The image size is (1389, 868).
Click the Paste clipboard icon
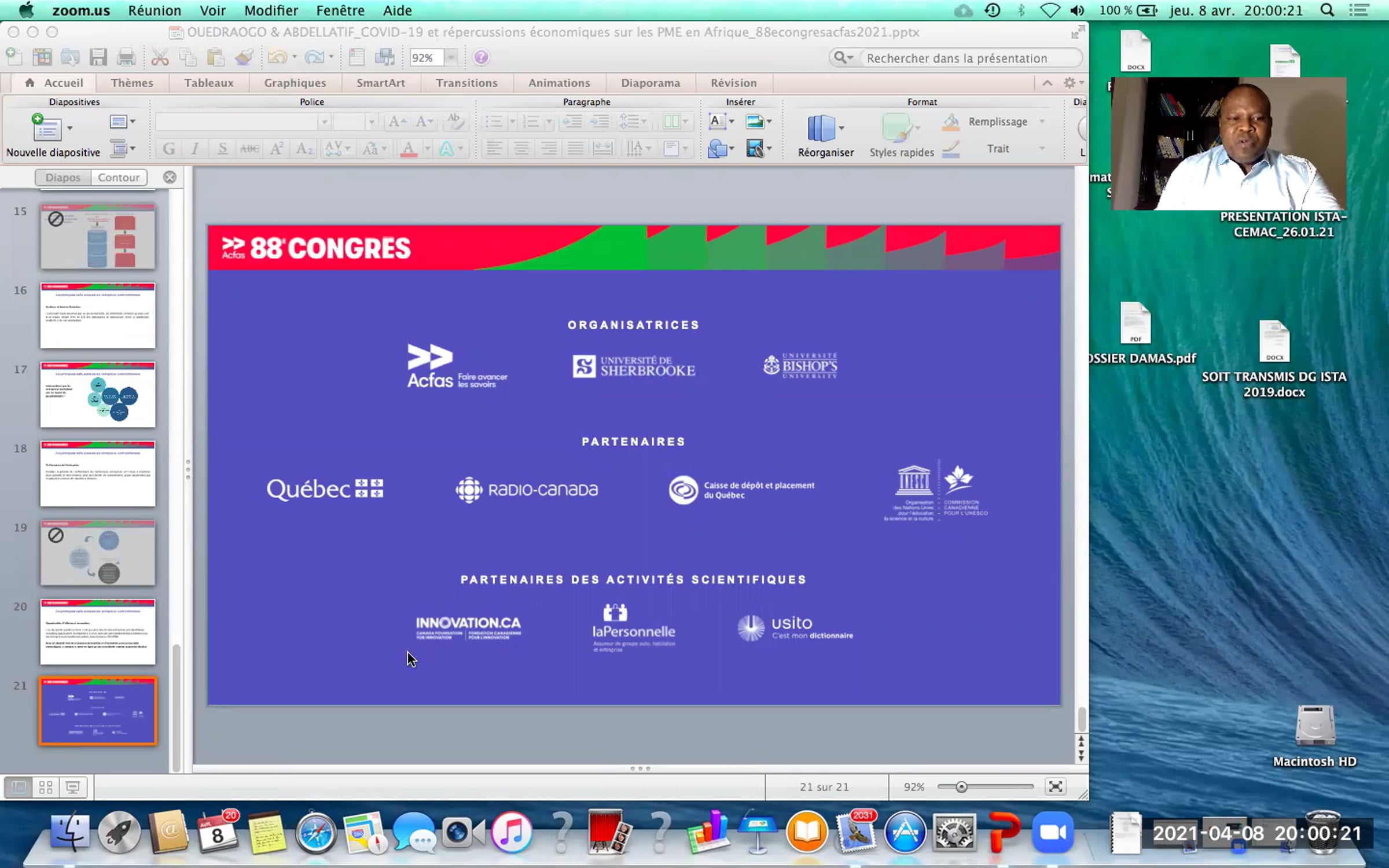[215, 57]
